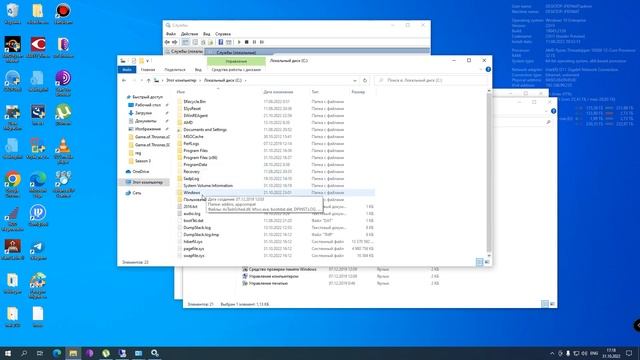Screen dimensions: 640x360
Task: Restart the service using the restart icon in Службы
Action: click(x=262, y=42)
